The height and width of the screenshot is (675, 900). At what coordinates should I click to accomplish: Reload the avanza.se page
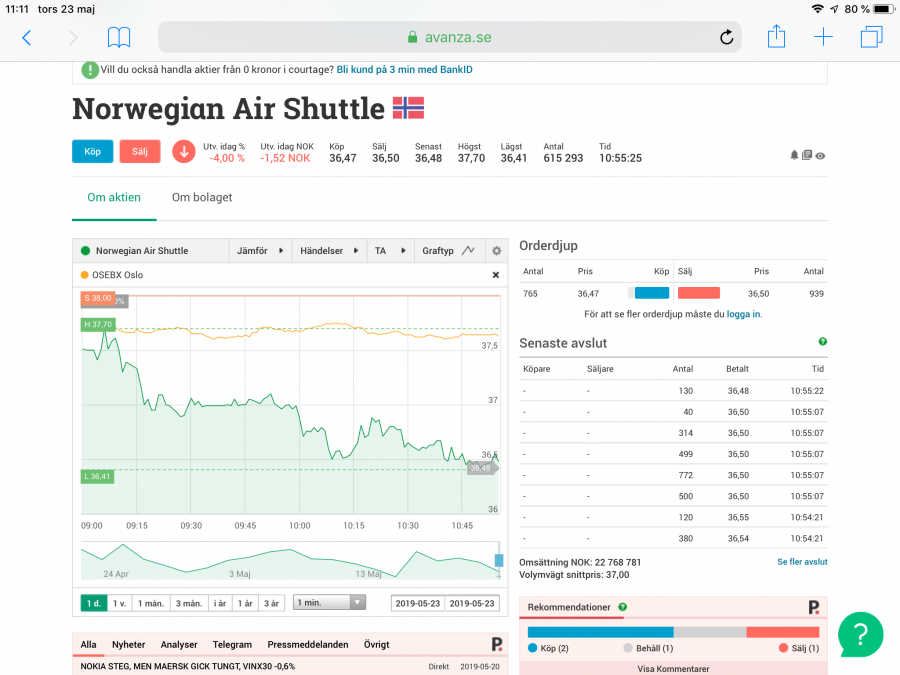tap(726, 37)
